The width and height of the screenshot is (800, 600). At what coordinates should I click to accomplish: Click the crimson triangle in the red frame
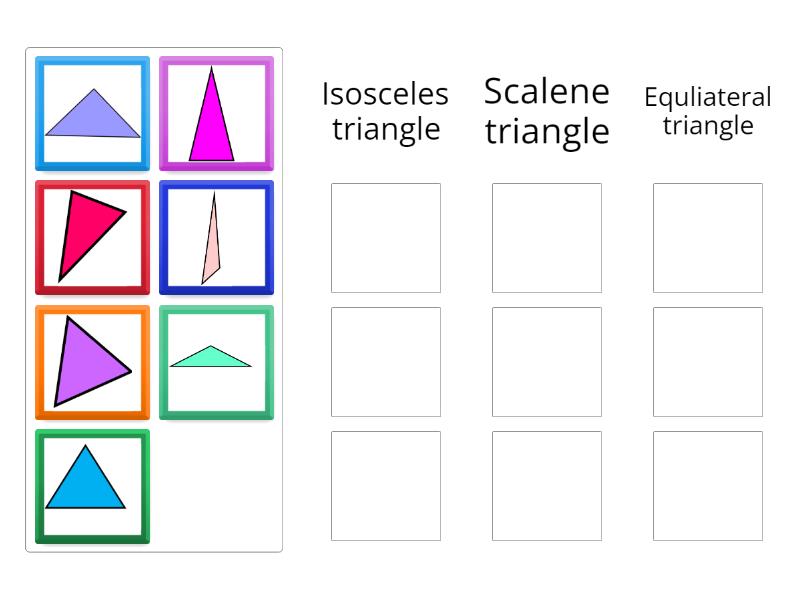point(92,238)
